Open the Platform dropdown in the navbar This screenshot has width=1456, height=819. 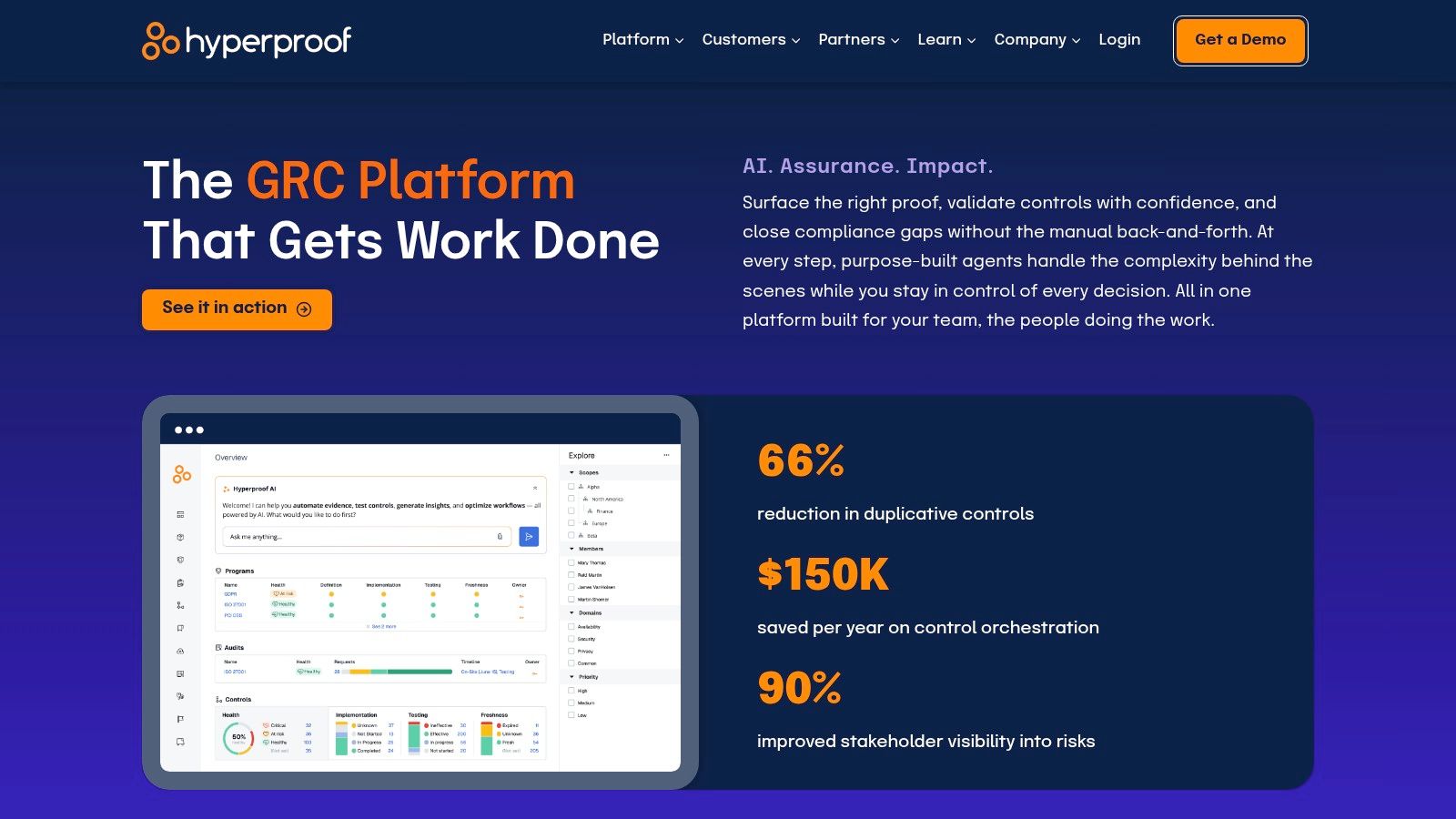click(x=642, y=39)
